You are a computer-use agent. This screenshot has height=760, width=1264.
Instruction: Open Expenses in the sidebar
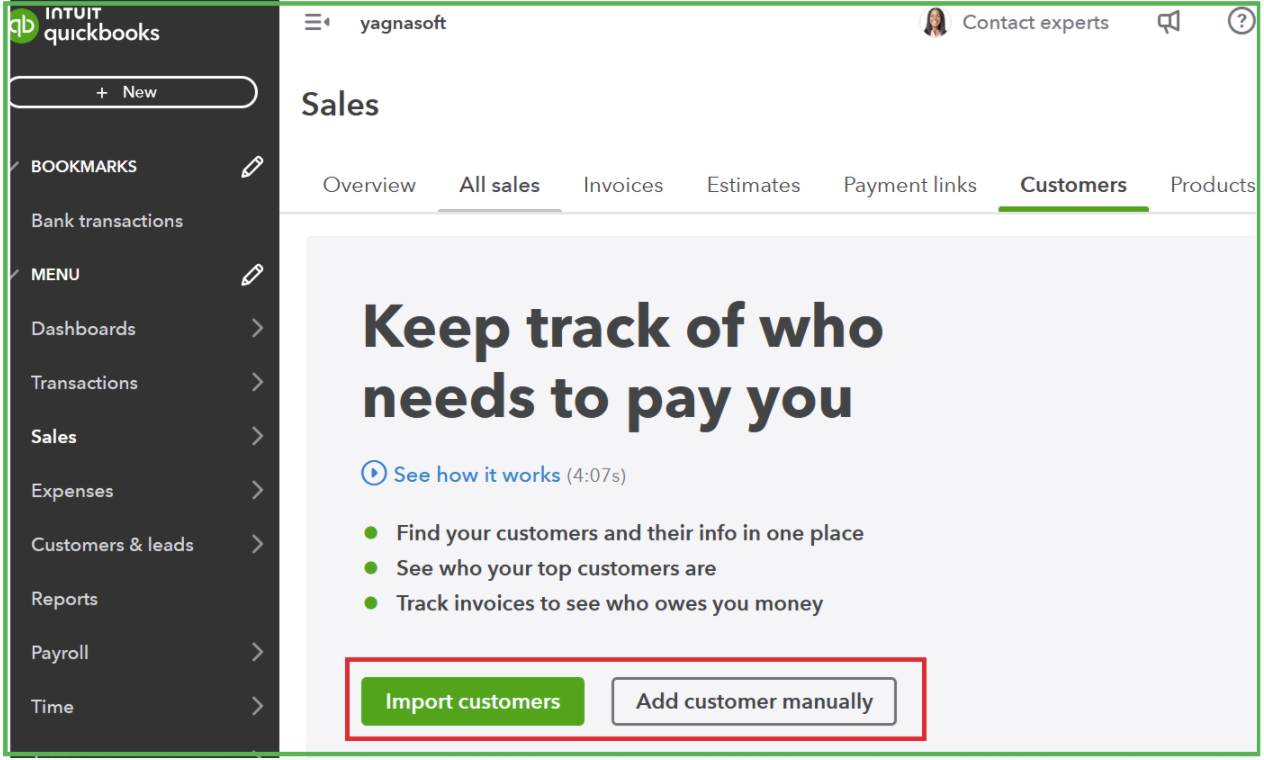pos(72,491)
